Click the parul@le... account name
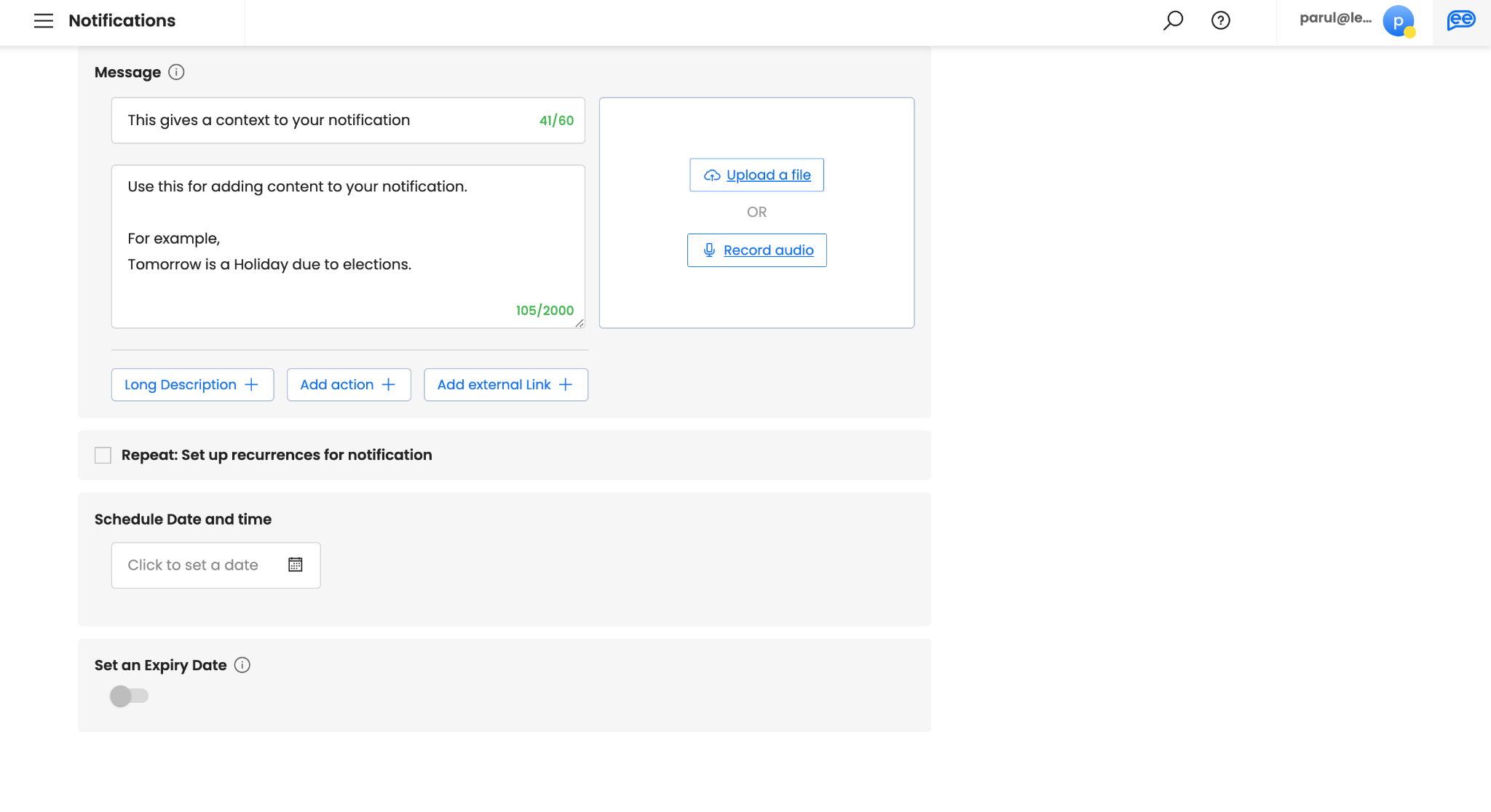The image size is (1491, 812). click(x=1335, y=19)
